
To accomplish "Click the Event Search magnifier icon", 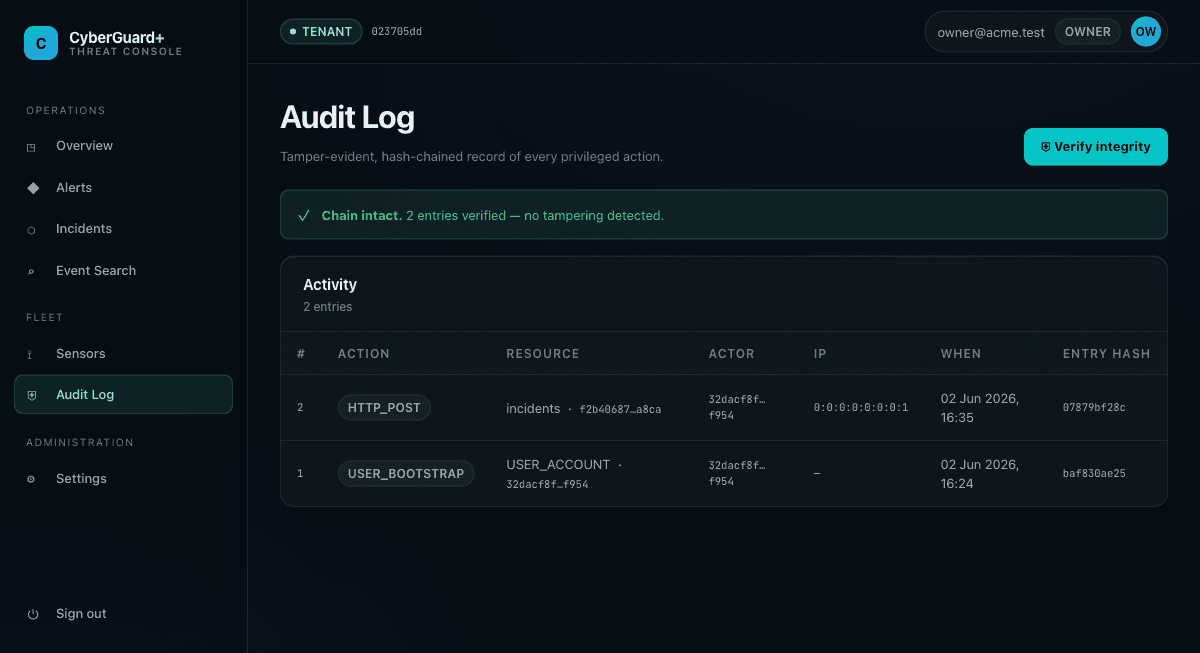I will 32,271.
